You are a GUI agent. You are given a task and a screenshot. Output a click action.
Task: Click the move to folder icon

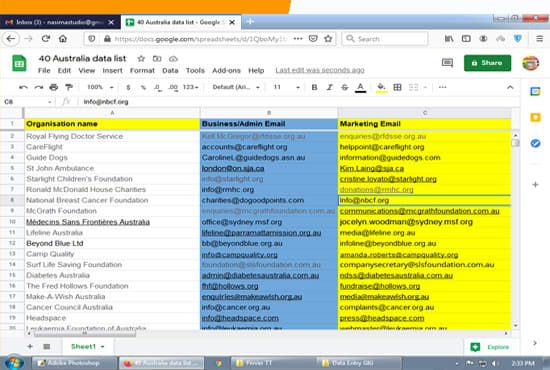[x=157, y=59]
